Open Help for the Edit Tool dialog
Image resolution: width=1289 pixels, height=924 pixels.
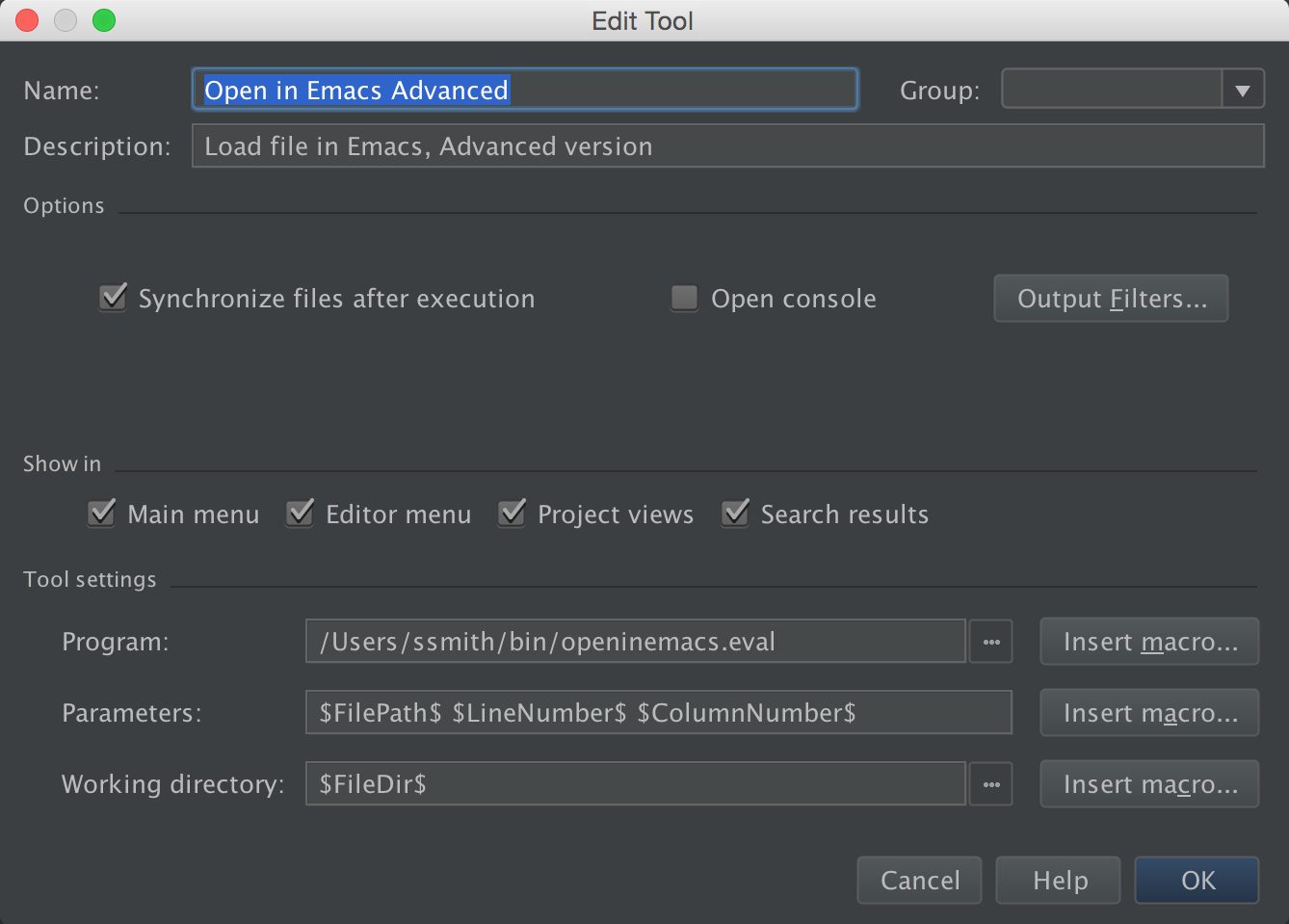coord(1057,880)
